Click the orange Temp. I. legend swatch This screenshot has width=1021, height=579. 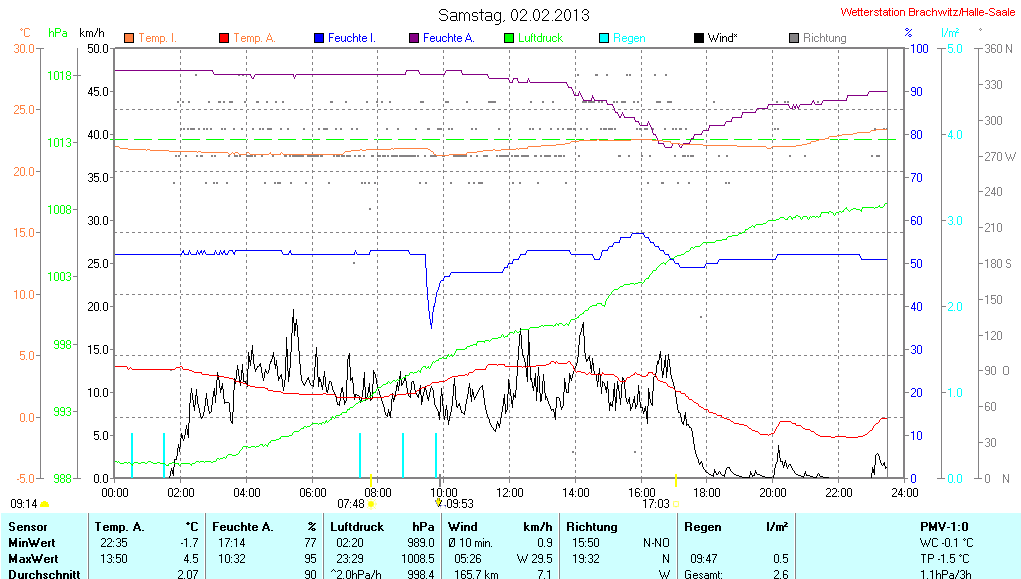tap(129, 38)
